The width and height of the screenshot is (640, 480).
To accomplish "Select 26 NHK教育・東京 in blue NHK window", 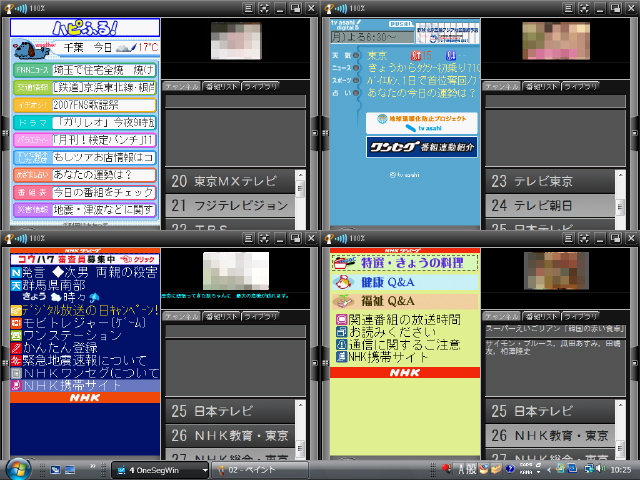I will 230,436.
